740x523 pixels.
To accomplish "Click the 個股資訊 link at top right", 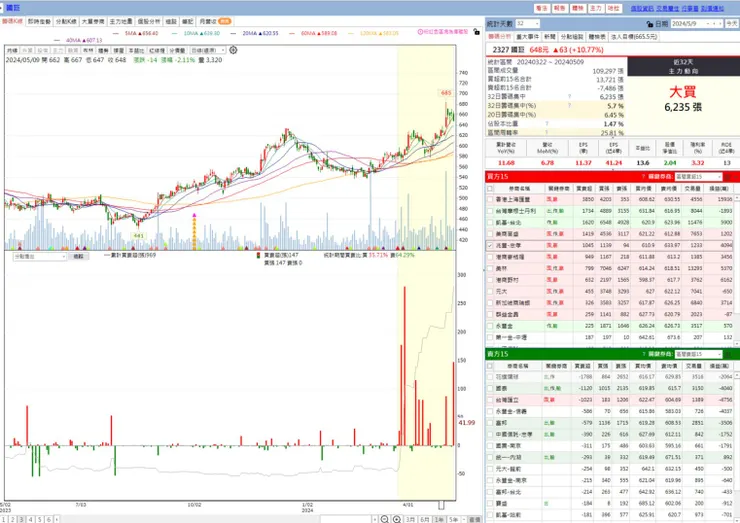I will [642, 8].
